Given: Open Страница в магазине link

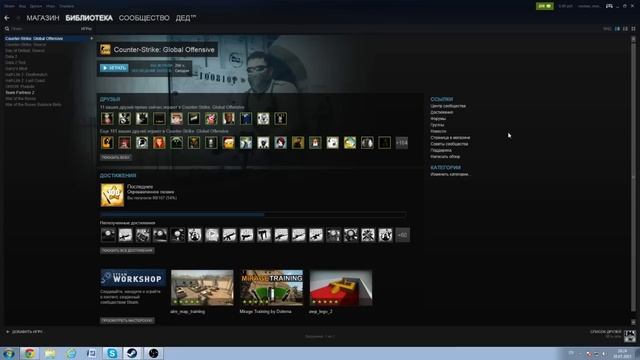Looking at the screenshot, I should tap(450, 138).
